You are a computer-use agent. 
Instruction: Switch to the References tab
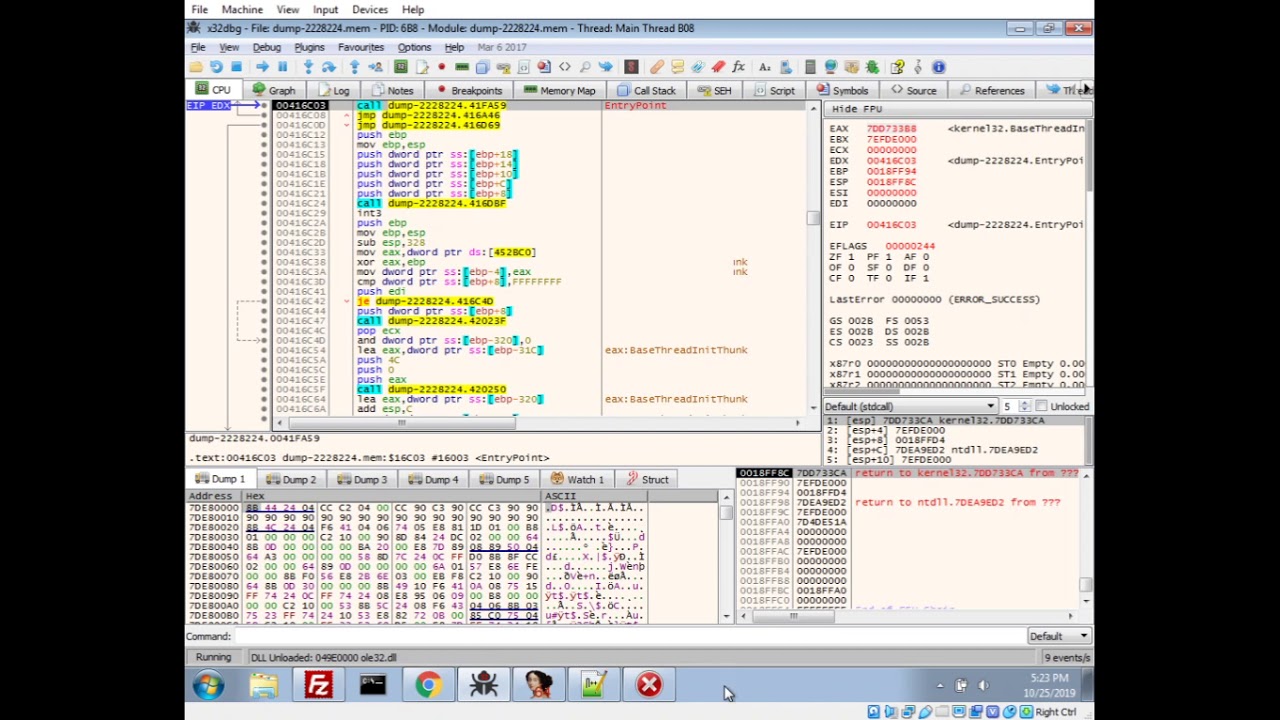tap(990, 90)
